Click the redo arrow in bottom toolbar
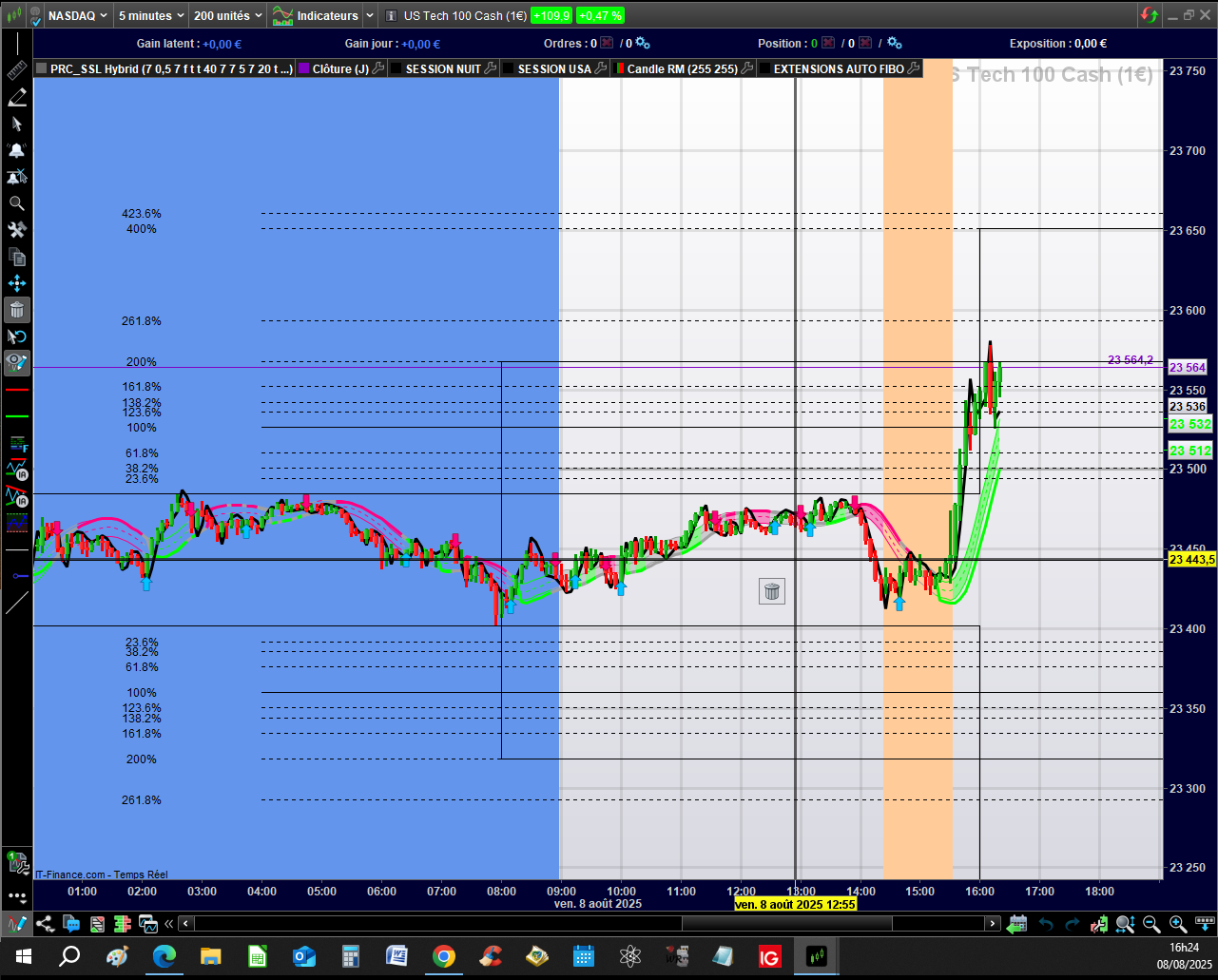 tap(1073, 923)
